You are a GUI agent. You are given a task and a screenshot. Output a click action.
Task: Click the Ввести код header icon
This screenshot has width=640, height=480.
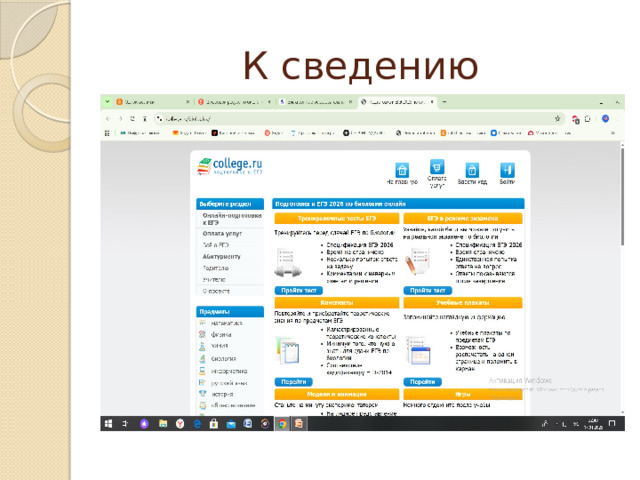click(x=472, y=170)
